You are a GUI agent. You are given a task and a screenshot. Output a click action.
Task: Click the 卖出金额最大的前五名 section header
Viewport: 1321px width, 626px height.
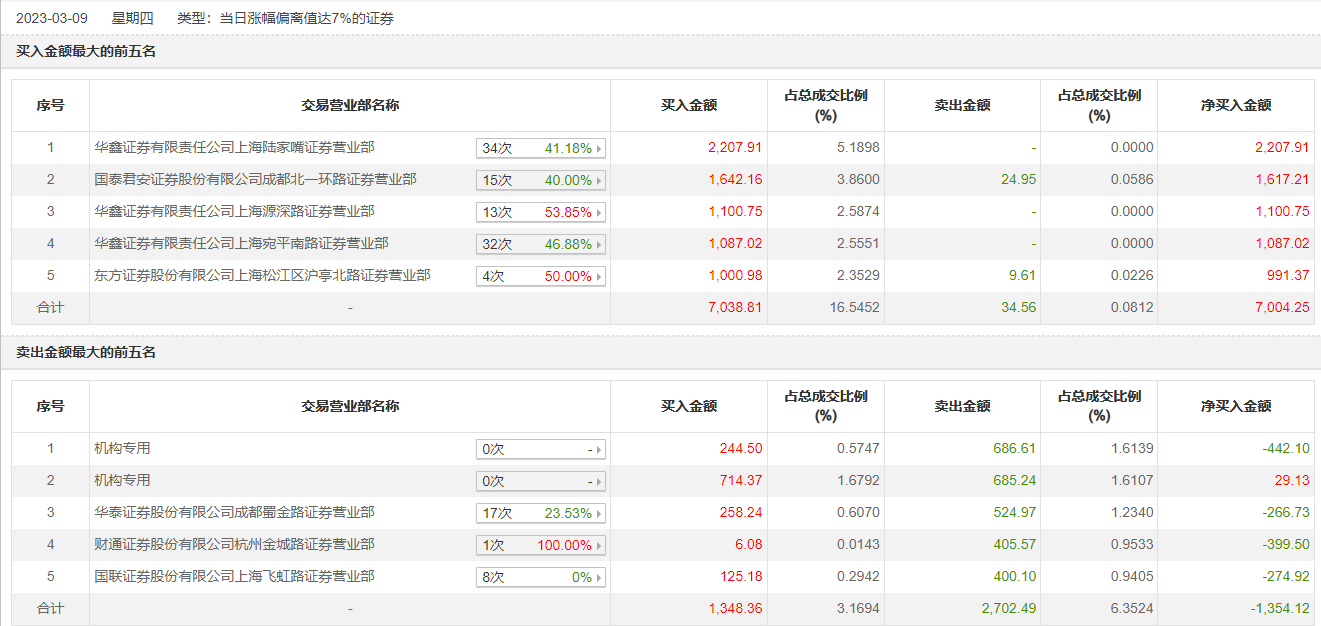click(86, 353)
